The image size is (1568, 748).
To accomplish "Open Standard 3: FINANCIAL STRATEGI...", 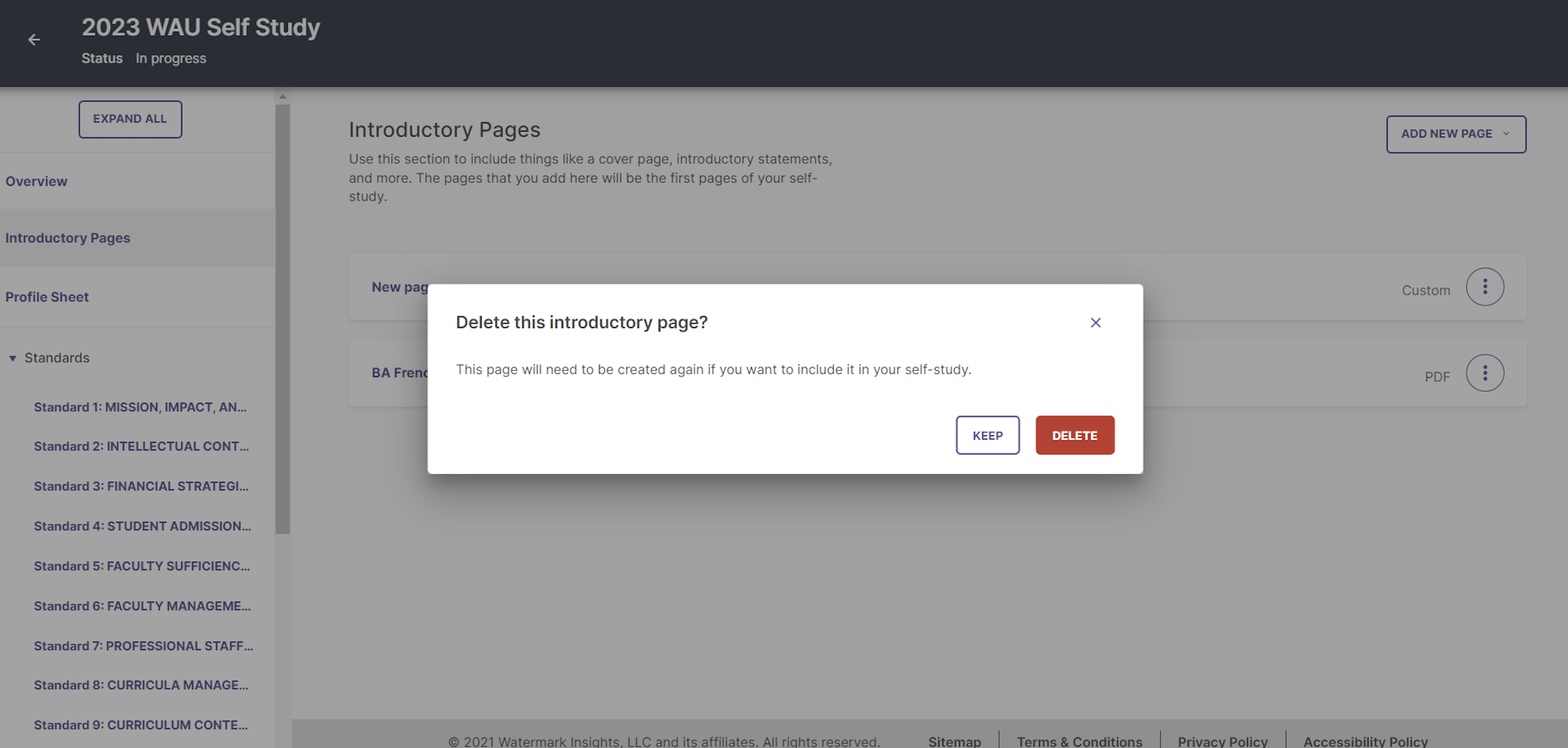I will 141,486.
